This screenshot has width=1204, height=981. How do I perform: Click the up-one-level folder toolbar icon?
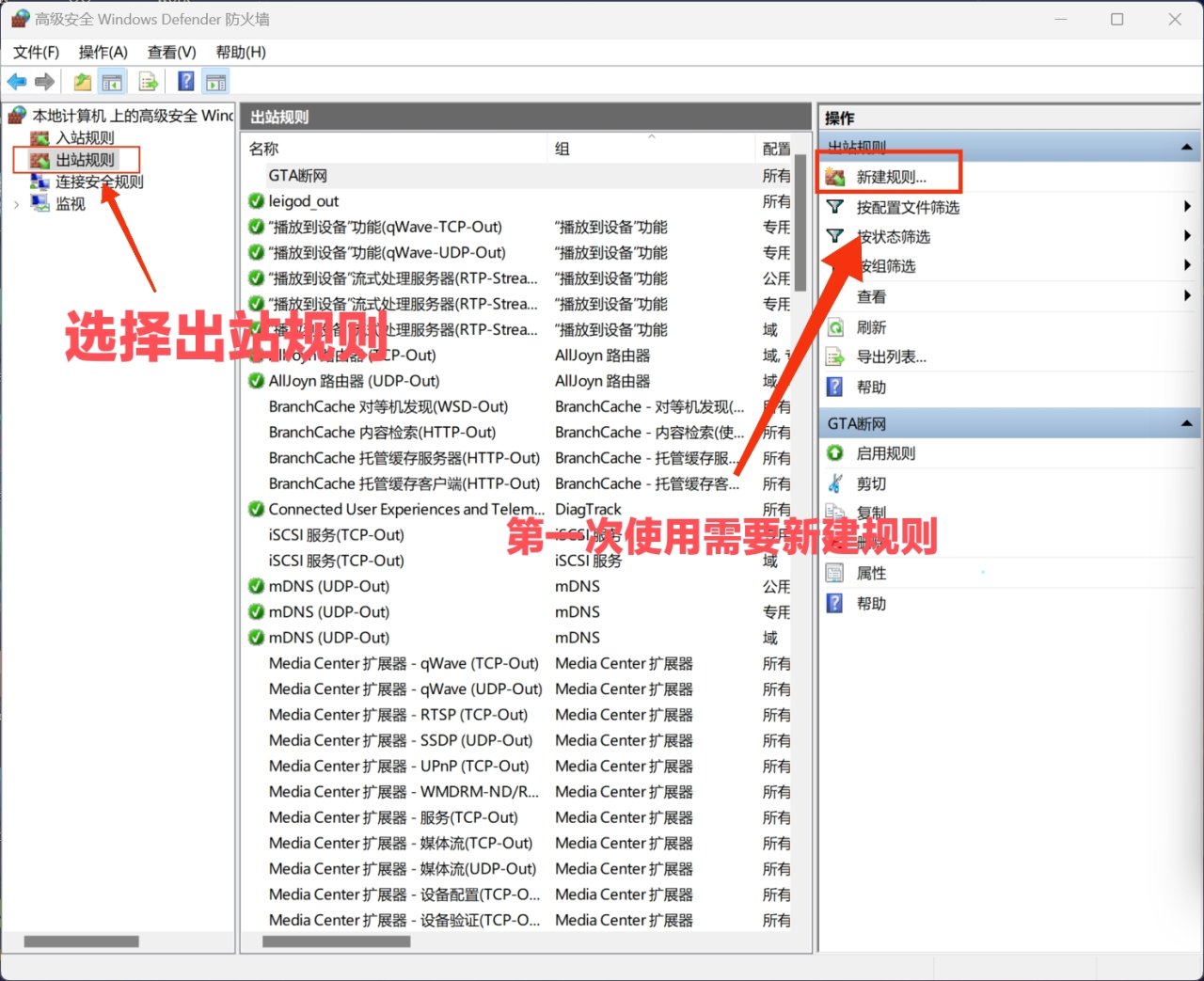[83, 82]
